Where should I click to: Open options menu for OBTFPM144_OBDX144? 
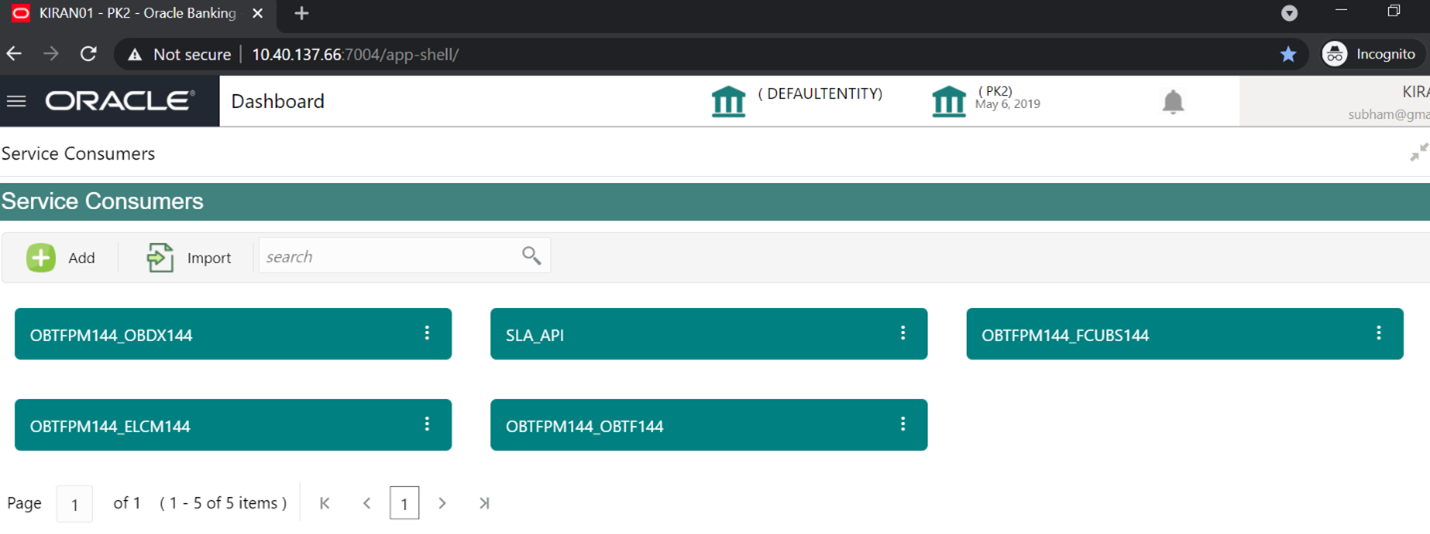427,333
